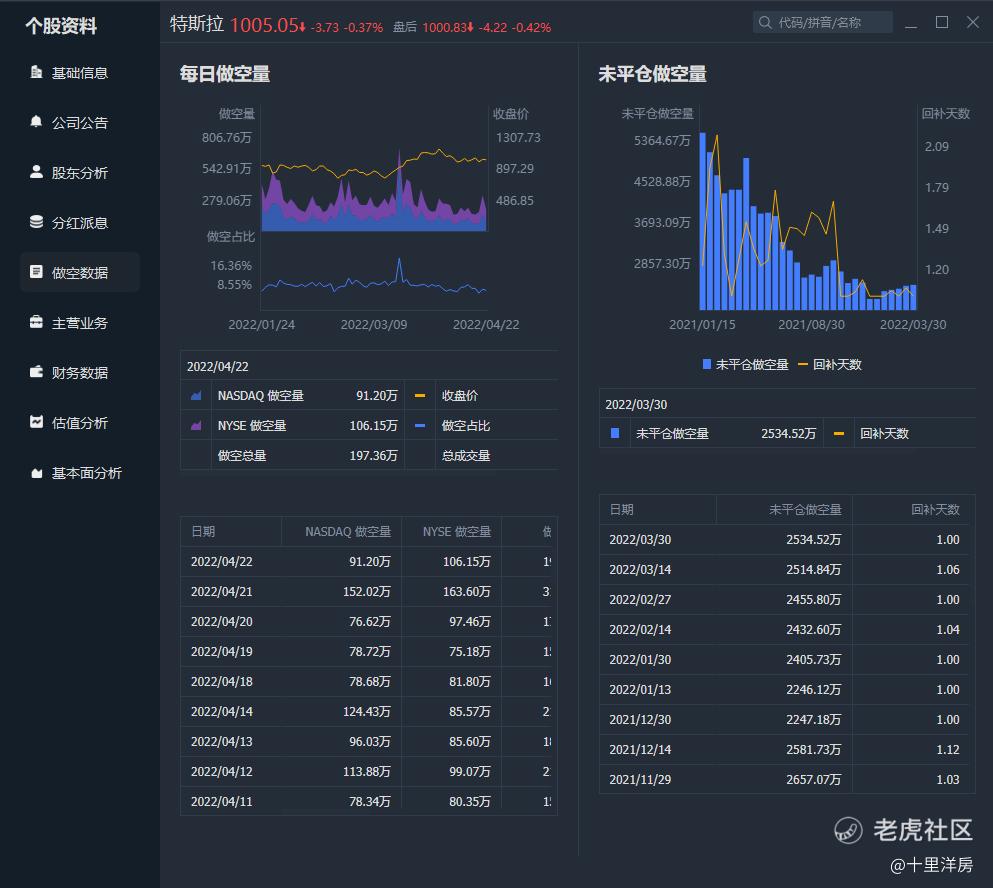This screenshot has height=888, width=993.
Task: Click the 特斯拉 stock name in header
Action: [197, 24]
